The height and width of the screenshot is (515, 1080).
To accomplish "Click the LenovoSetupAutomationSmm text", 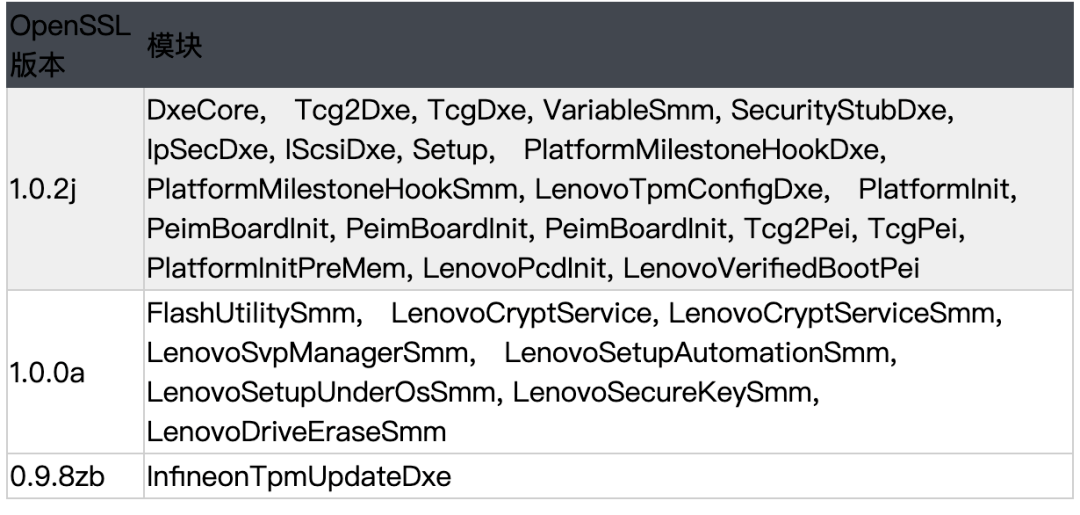I will click(696, 353).
